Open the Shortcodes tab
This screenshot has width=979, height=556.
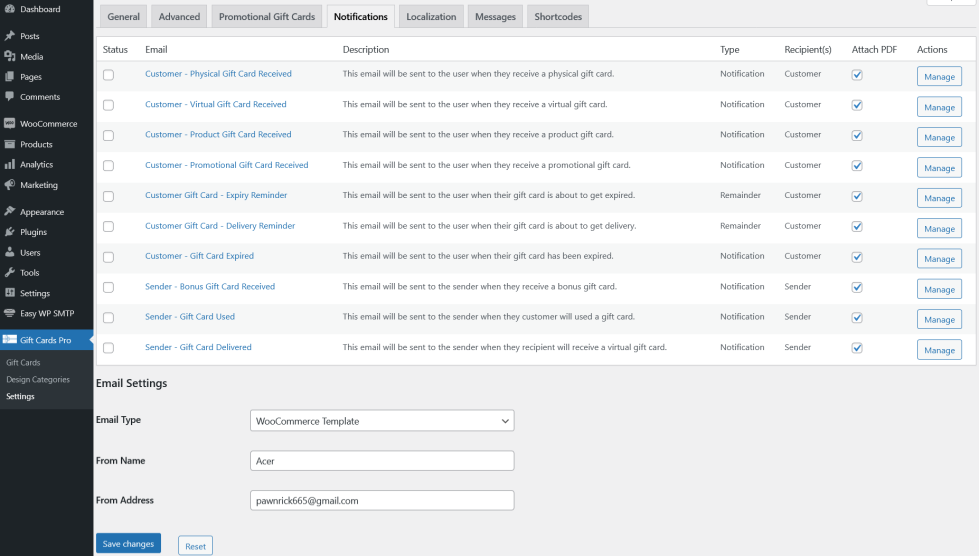click(x=558, y=17)
